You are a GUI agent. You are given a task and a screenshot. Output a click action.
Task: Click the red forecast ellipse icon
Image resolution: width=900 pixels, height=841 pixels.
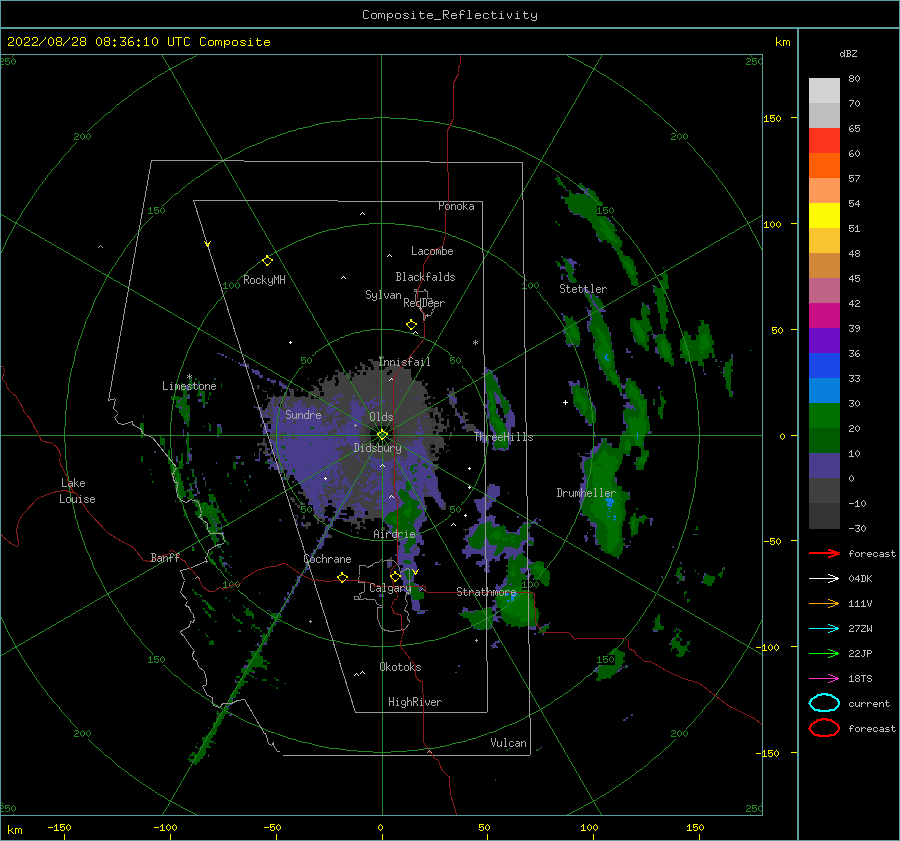click(x=824, y=728)
